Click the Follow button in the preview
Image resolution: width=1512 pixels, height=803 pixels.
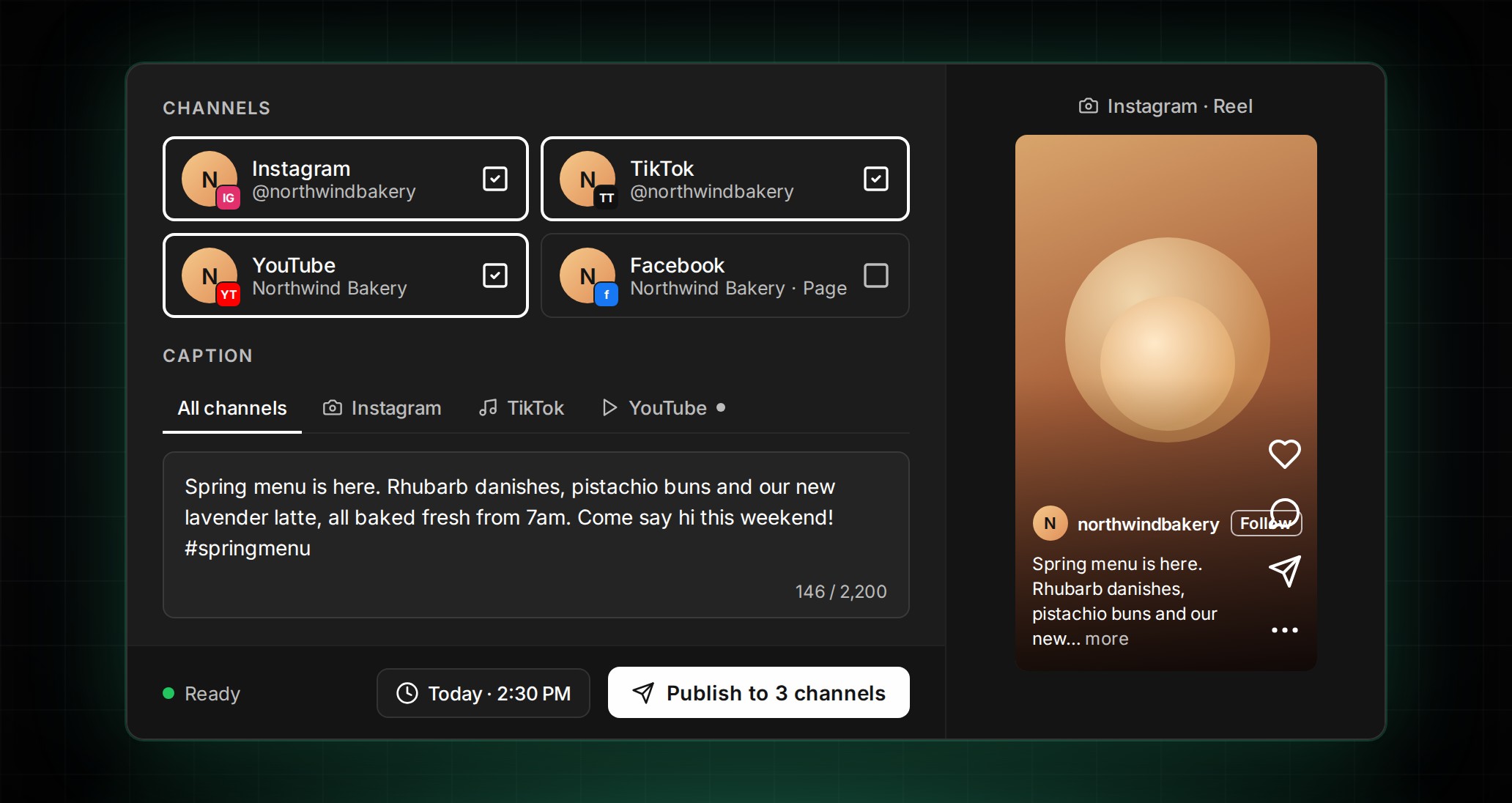[1266, 523]
